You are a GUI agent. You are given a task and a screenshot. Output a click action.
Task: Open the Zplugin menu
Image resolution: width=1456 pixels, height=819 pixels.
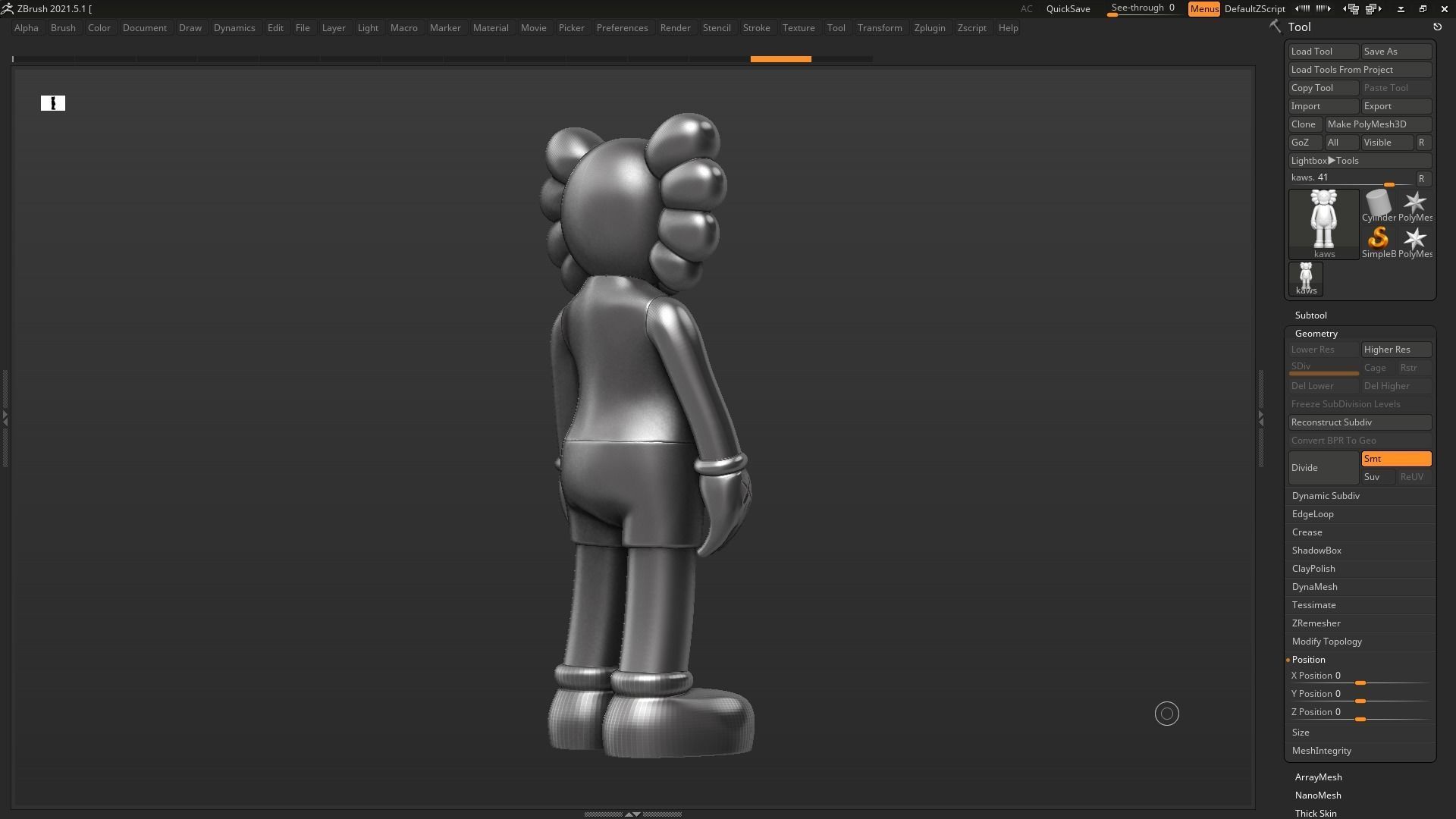[930, 28]
